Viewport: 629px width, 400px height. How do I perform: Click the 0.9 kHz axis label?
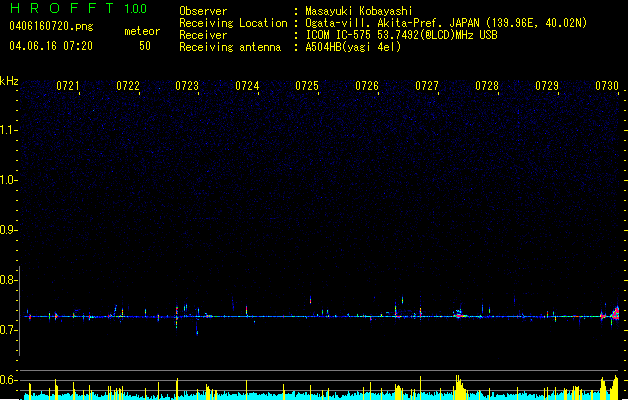(8, 230)
